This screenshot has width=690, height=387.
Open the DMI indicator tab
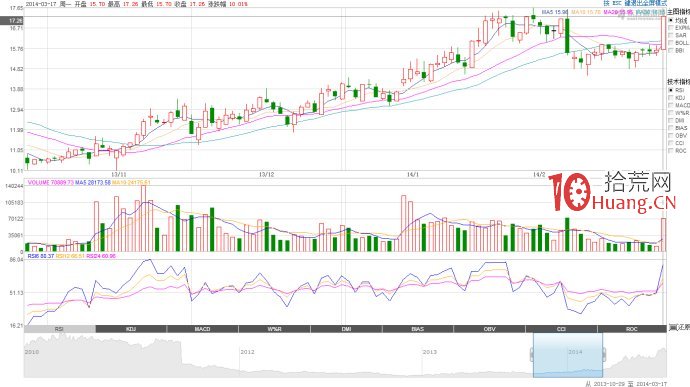[x=346, y=329]
